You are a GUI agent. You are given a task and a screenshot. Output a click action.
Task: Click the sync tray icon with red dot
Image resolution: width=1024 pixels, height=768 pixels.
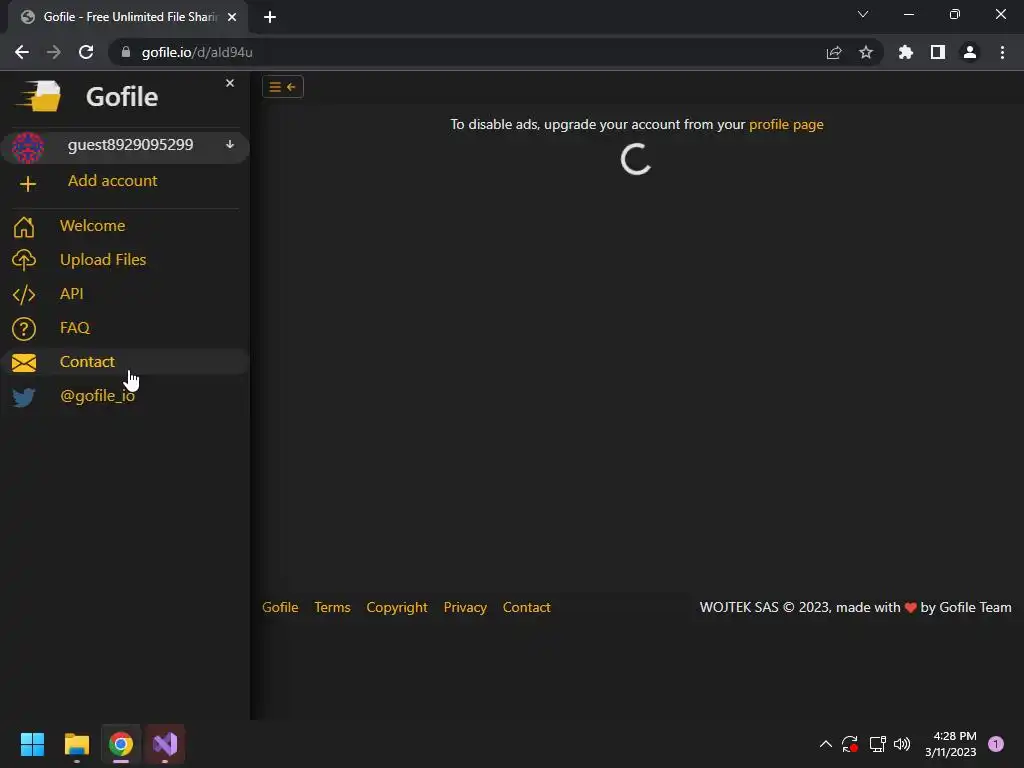[x=850, y=744]
